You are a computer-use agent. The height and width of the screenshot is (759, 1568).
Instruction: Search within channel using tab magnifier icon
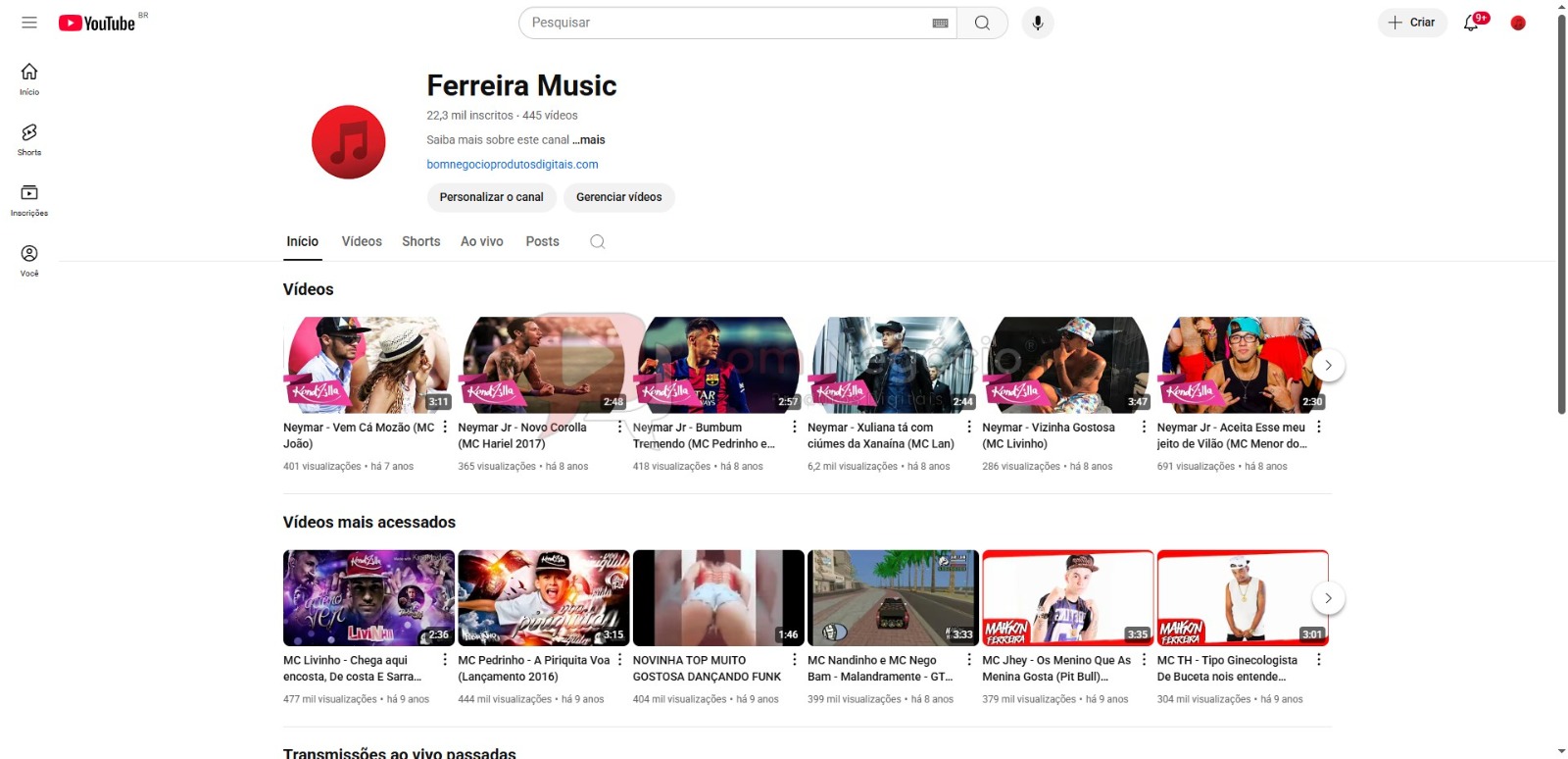(x=598, y=241)
